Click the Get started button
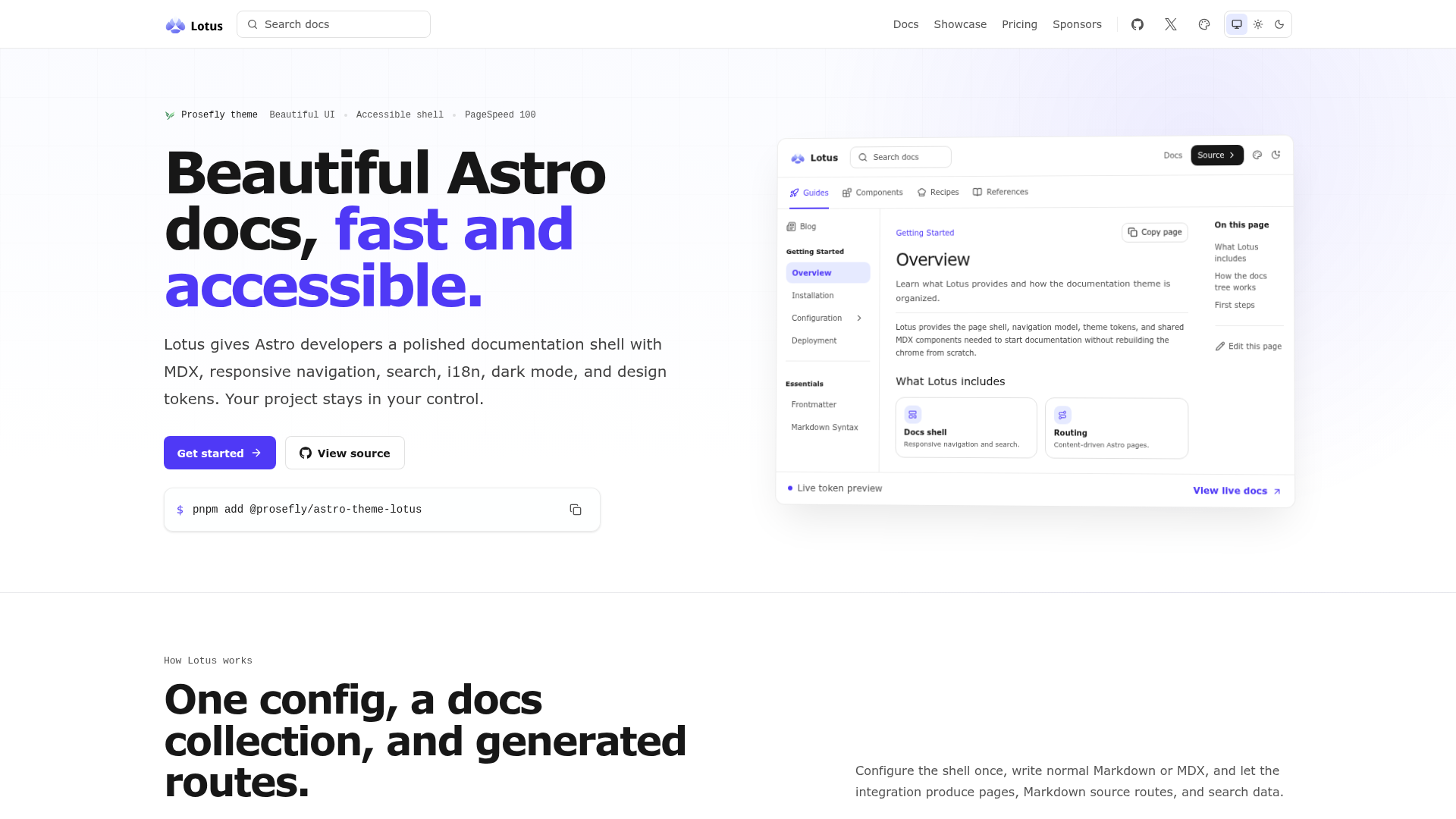 pyautogui.click(x=220, y=453)
